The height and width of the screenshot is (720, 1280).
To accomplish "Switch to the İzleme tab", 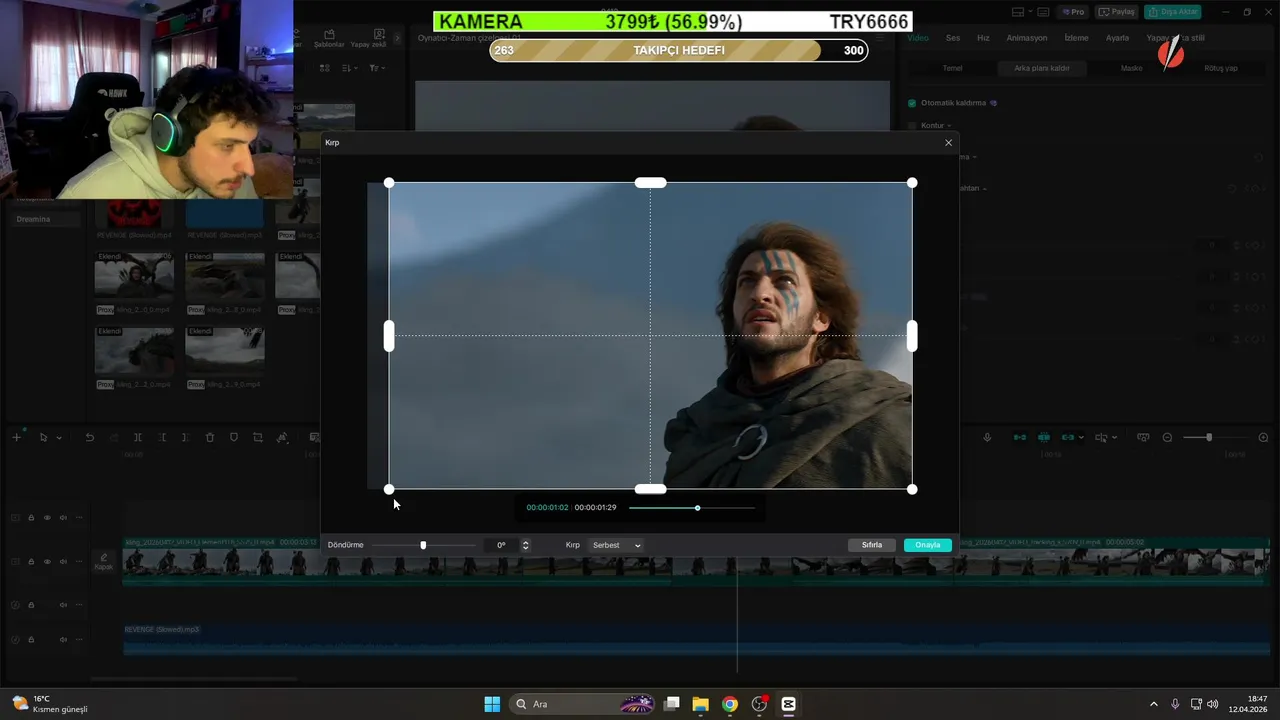I will click(x=1076, y=38).
